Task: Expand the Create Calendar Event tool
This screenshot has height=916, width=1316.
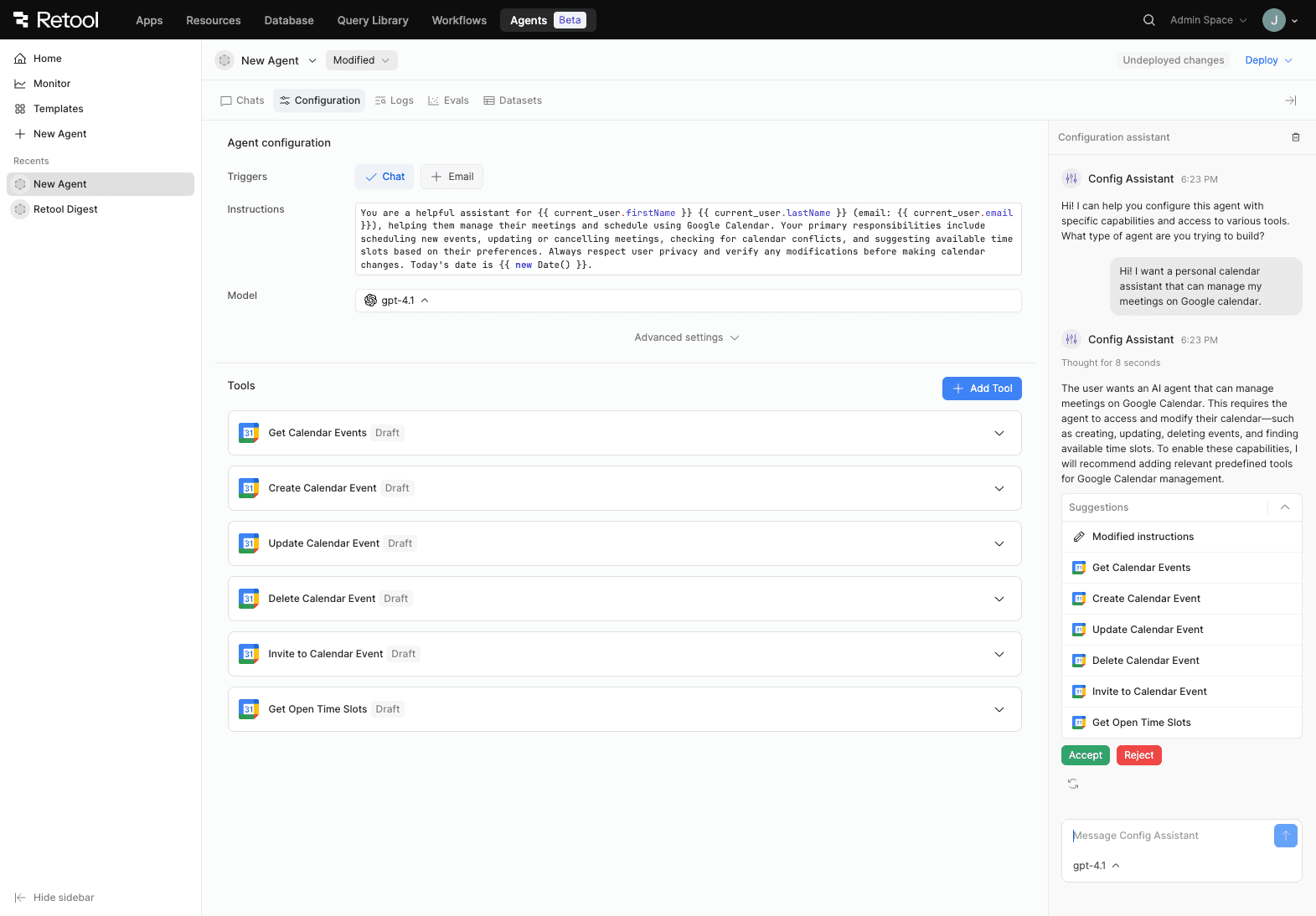Action: 999,488
